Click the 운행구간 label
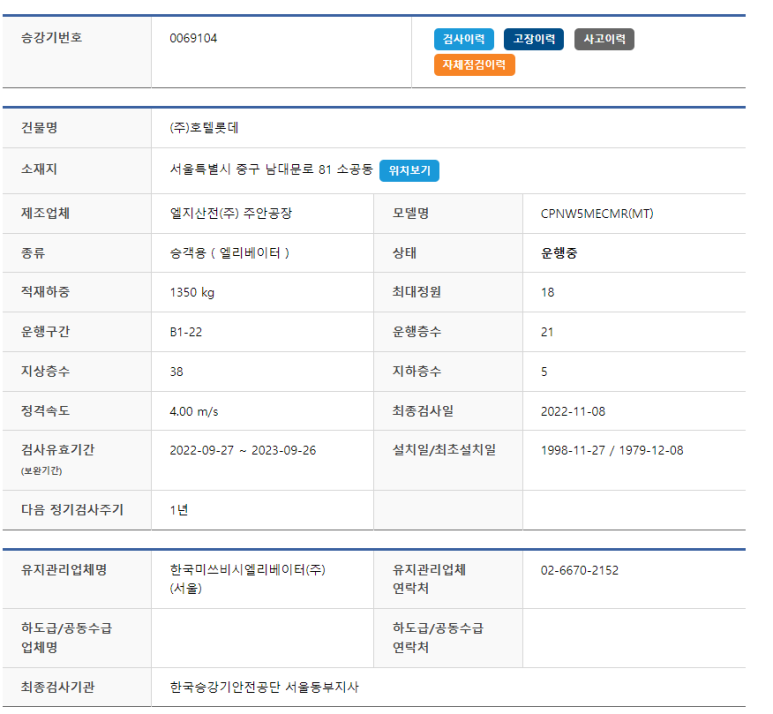 (x=45, y=332)
